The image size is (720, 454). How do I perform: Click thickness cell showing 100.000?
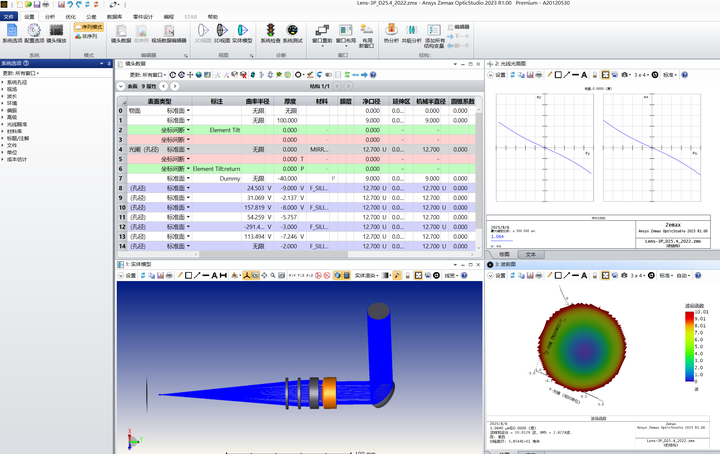click(287, 120)
